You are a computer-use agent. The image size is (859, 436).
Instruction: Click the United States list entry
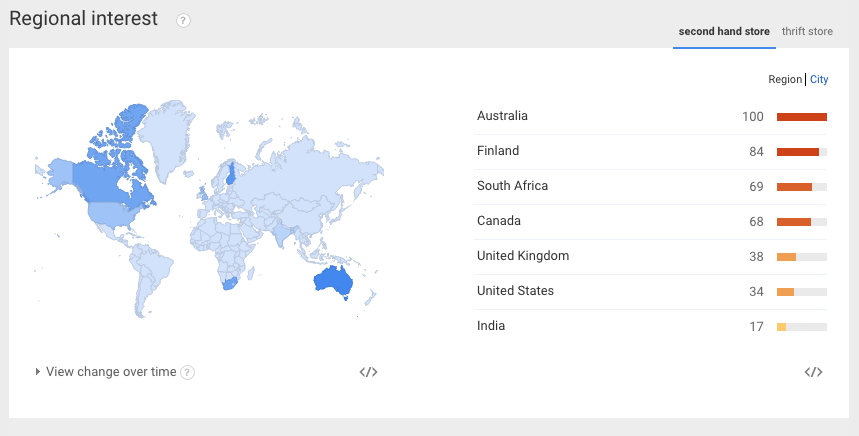click(x=515, y=291)
